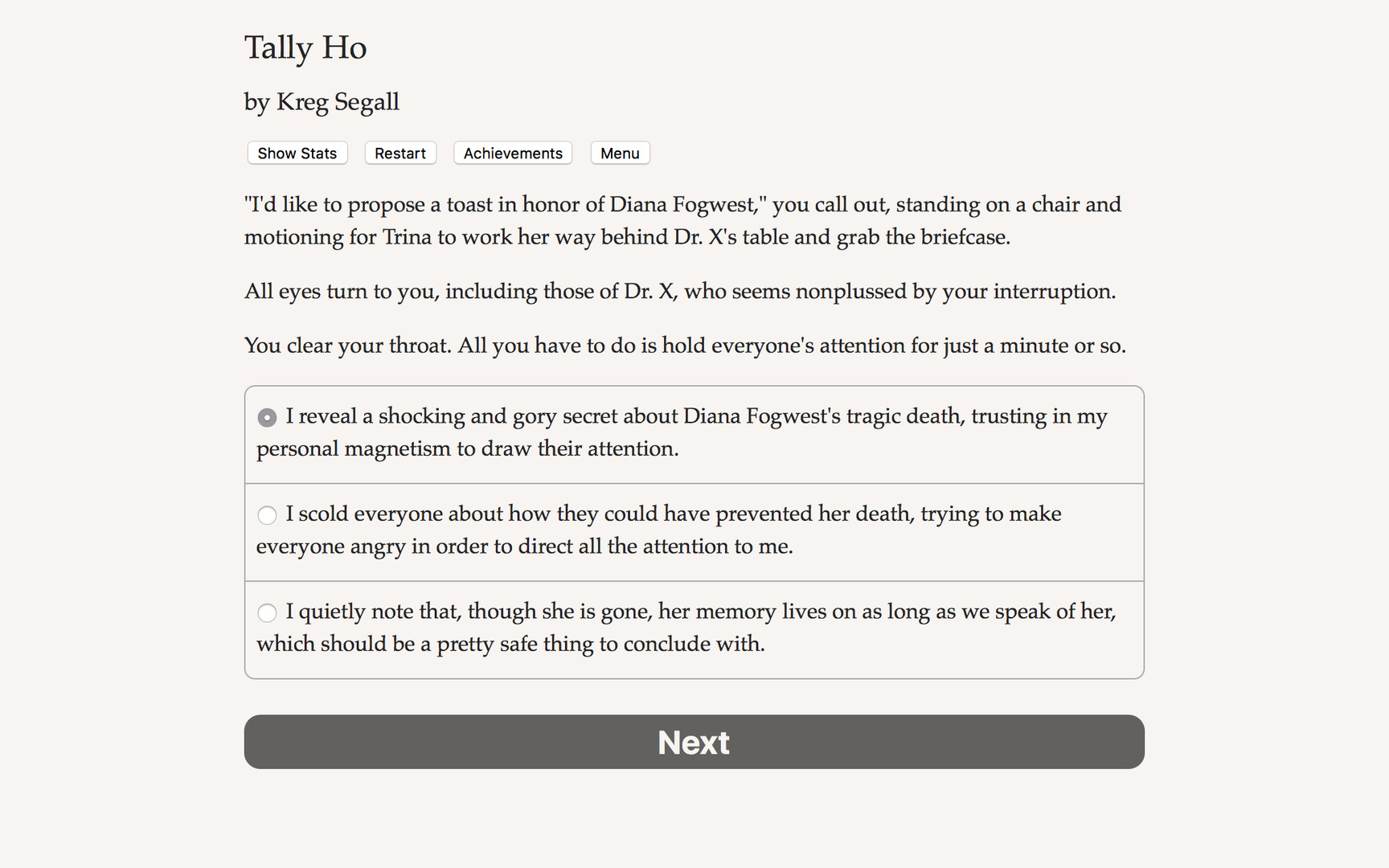Mark the personal magnetism option selected

(x=266, y=417)
